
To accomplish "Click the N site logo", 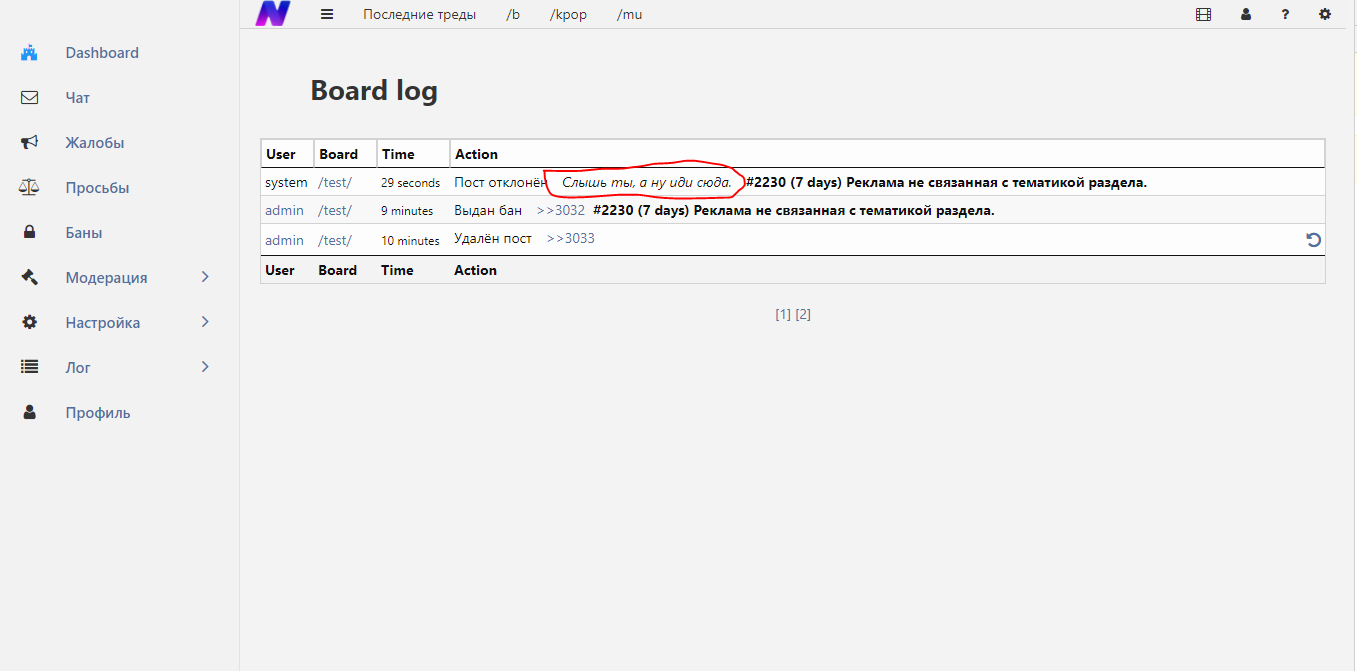I will [x=272, y=14].
